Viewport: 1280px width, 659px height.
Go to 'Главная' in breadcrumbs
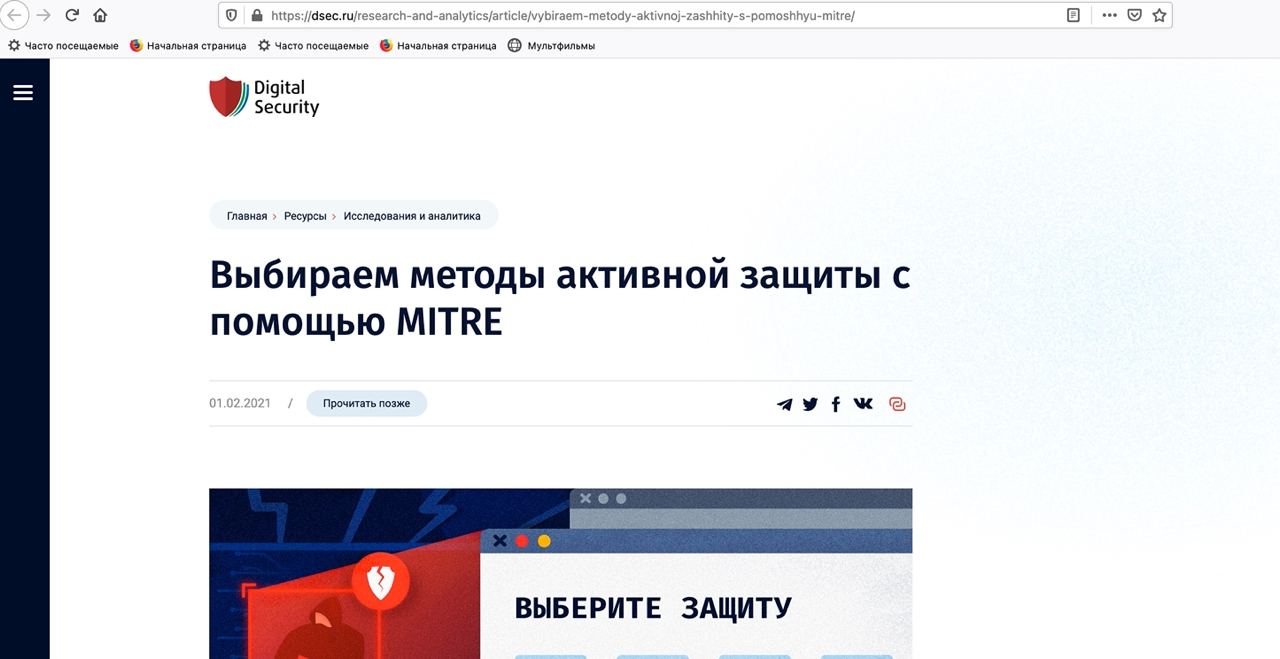click(247, 216)
